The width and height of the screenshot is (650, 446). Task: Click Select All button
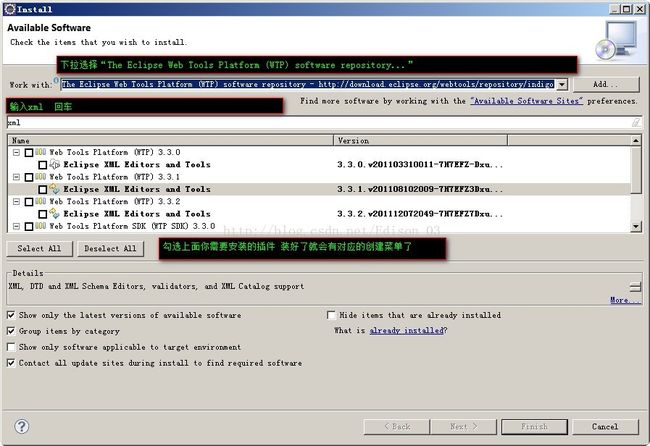(39, 249)
